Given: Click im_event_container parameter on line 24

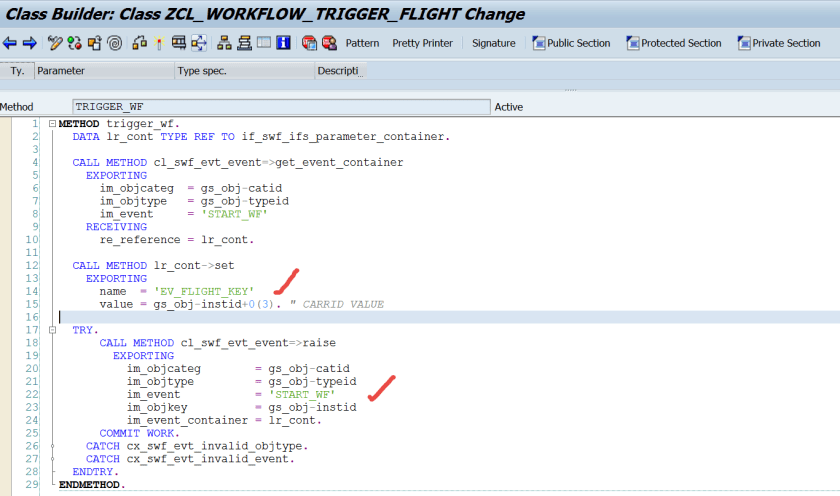Looking at the screenshot, I should pyautogui.click(x=188, y=420).
